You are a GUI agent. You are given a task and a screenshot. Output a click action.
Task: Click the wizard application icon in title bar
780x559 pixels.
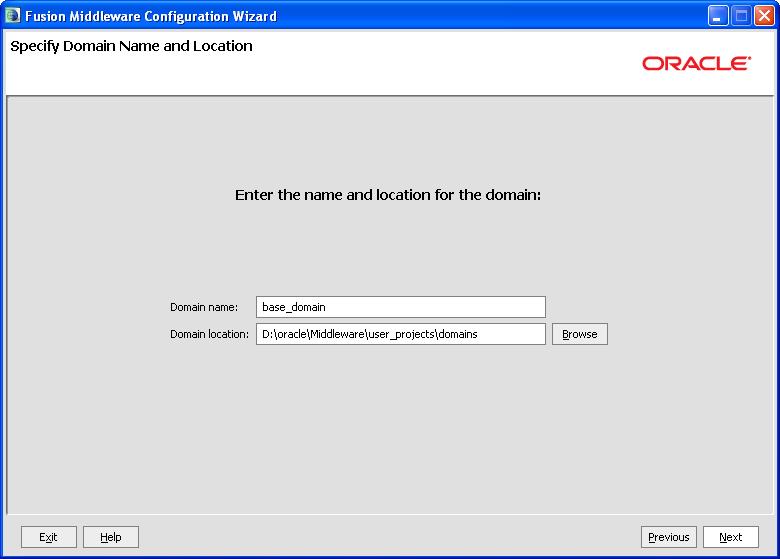(12, 15)
